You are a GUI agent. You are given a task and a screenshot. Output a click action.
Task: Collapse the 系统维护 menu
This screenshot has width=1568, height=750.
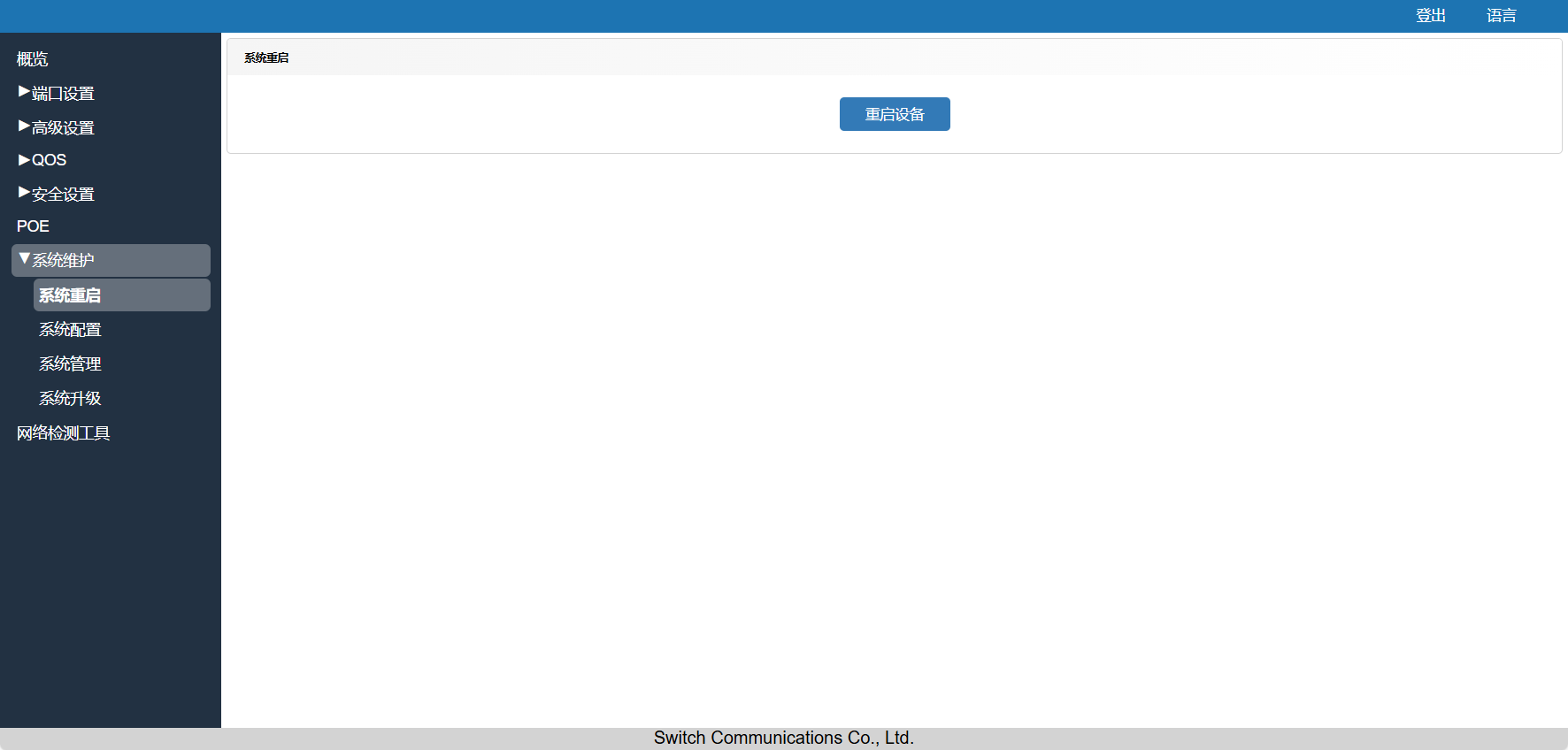pyautogui.click(x=111, y=260)
